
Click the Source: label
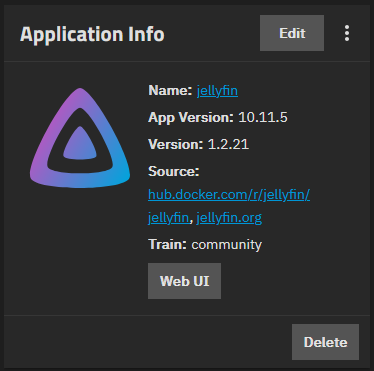174,171
